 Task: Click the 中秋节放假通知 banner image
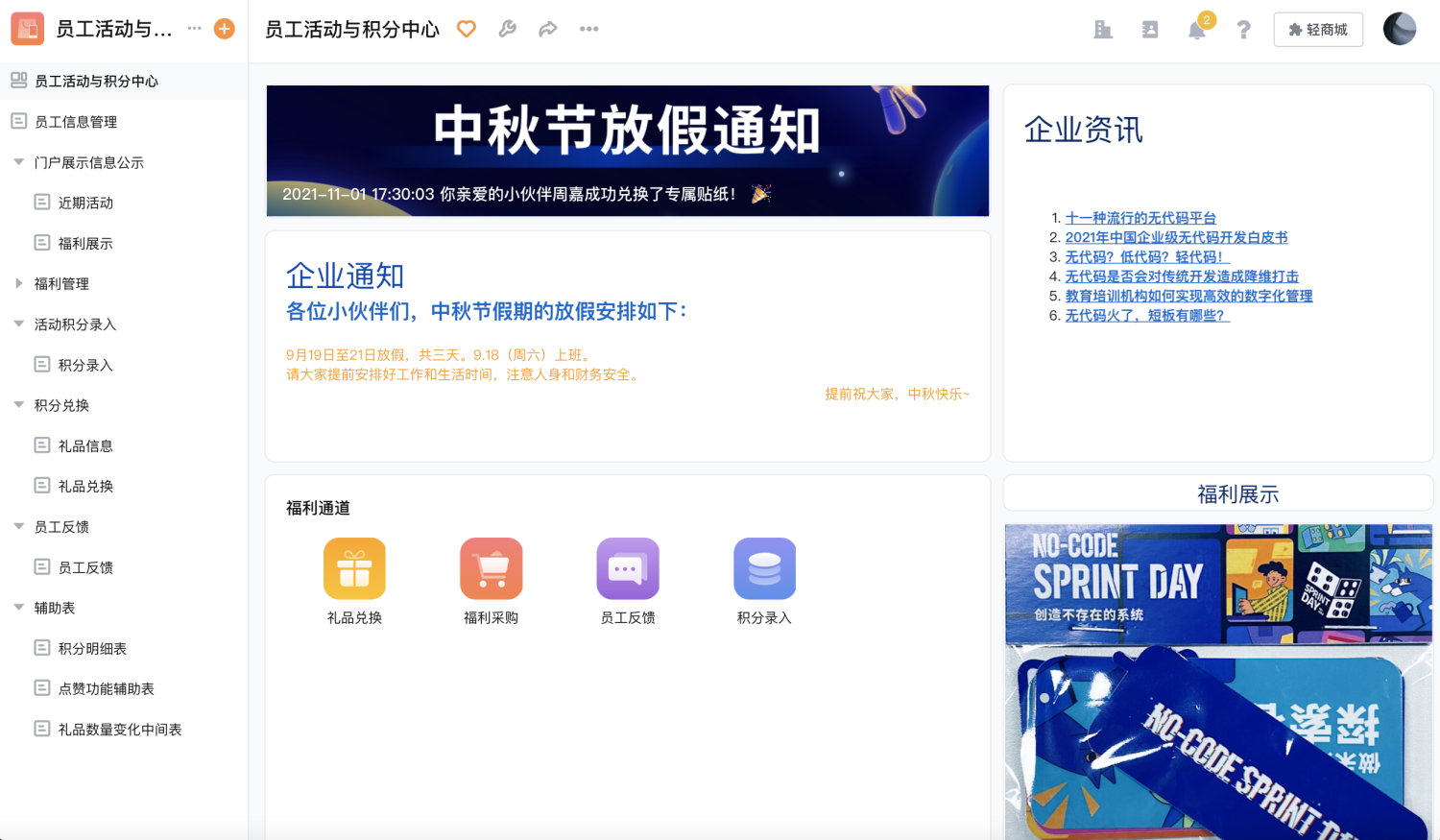(628, 151)
